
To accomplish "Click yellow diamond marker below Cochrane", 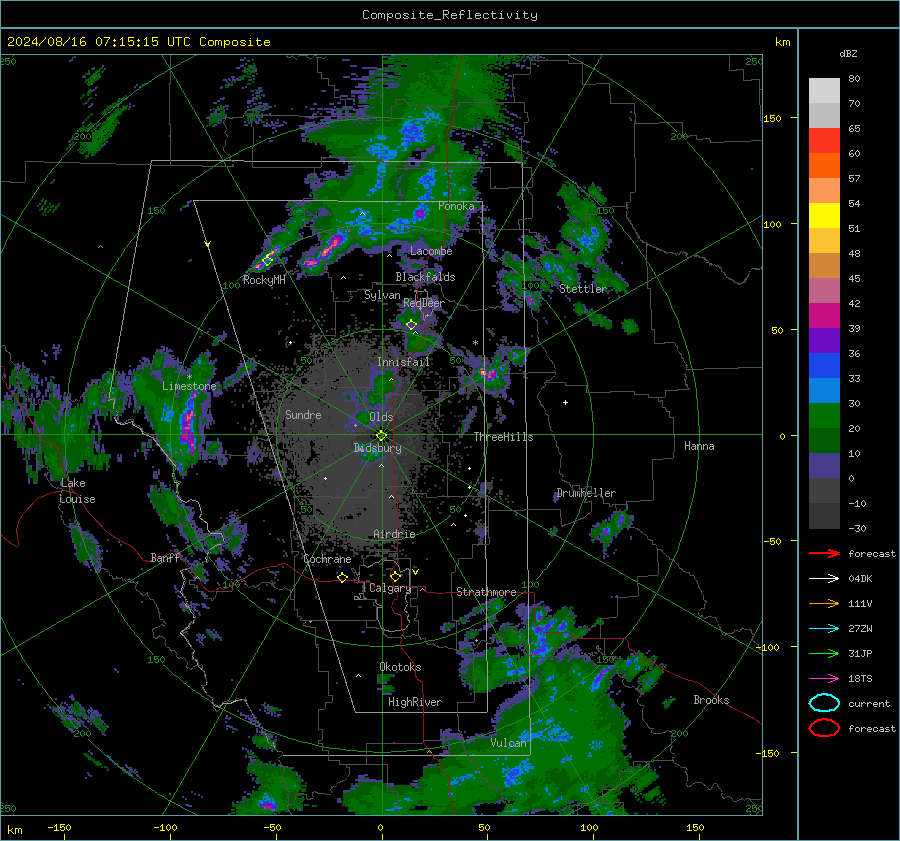I will (342, 578).
